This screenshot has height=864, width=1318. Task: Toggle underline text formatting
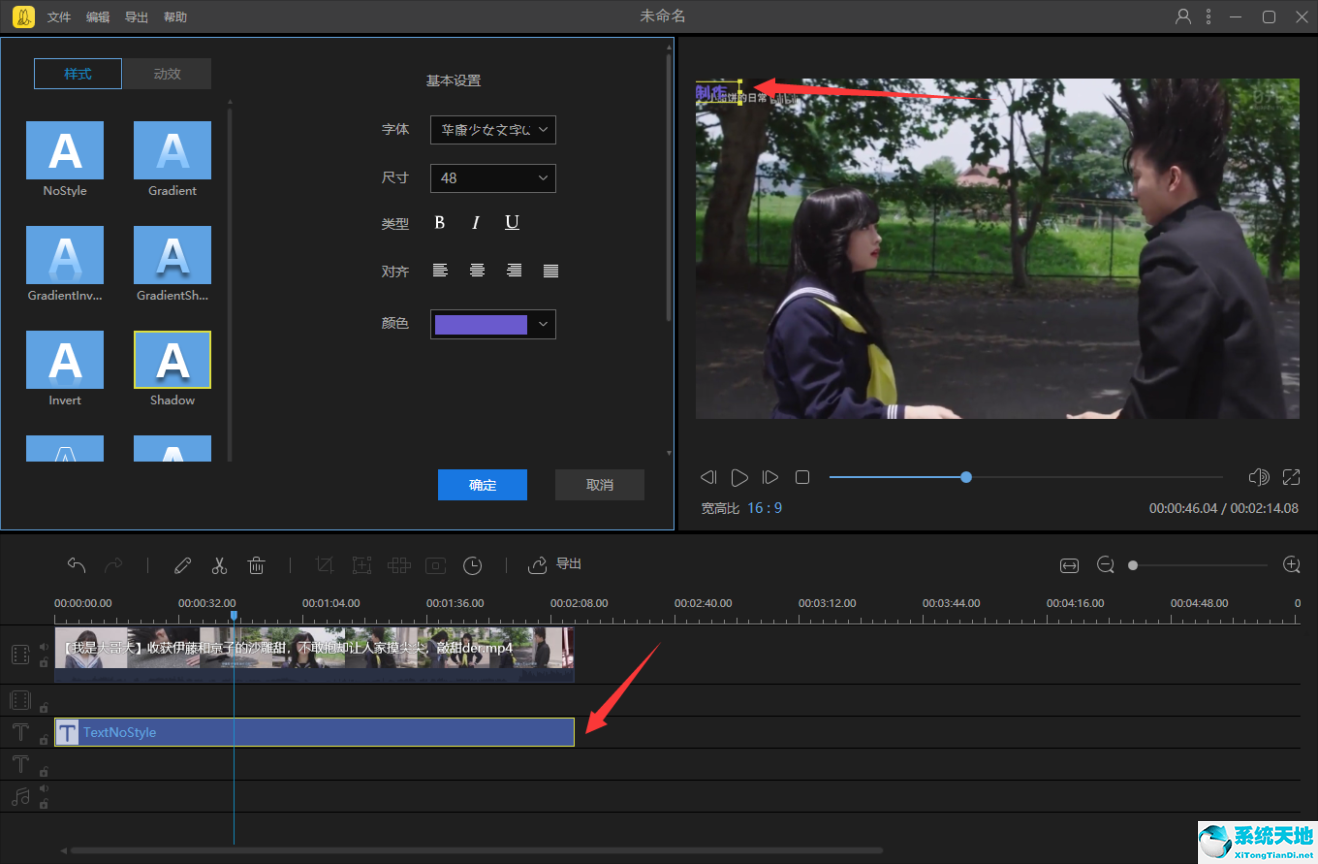click(512, 223)
